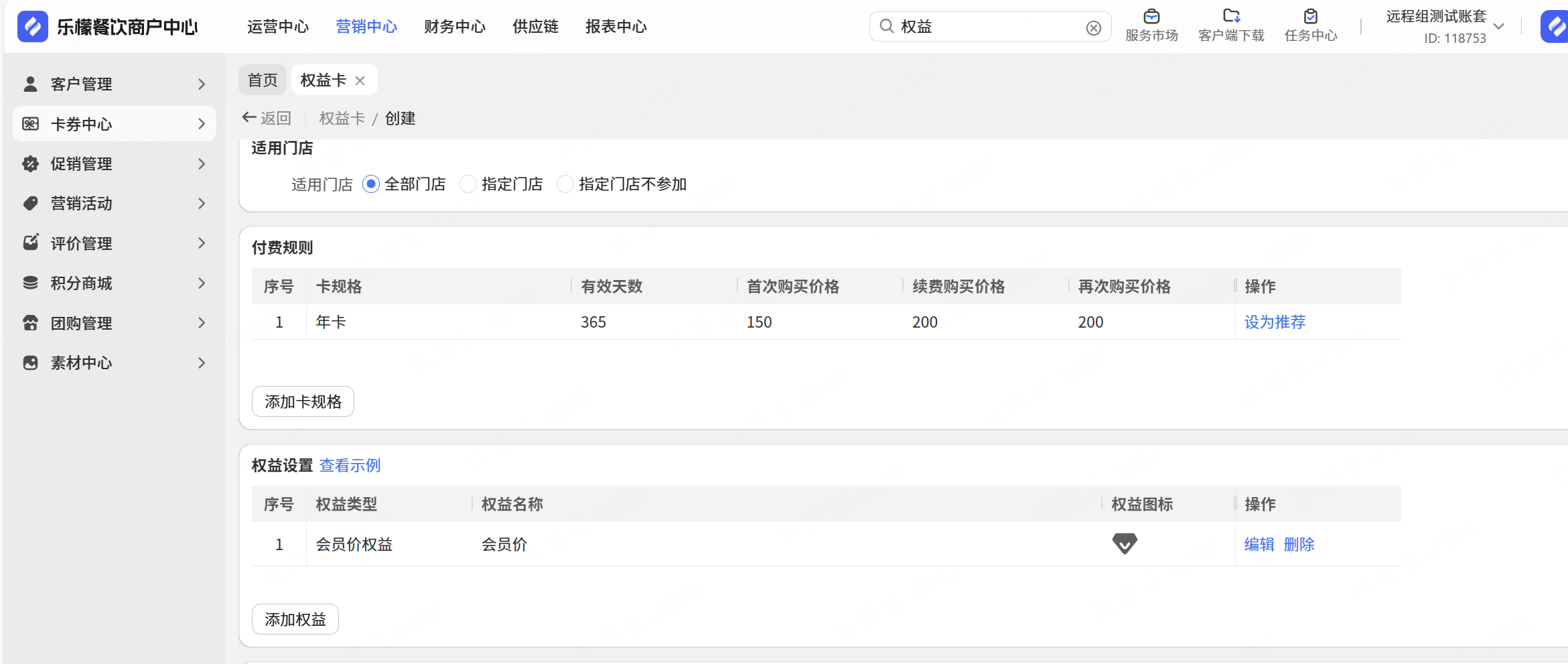The width and height of the screenshot is (1568, 664).
Task: Open the 远程组测试账套 account dropdown
Action: 1499,27
